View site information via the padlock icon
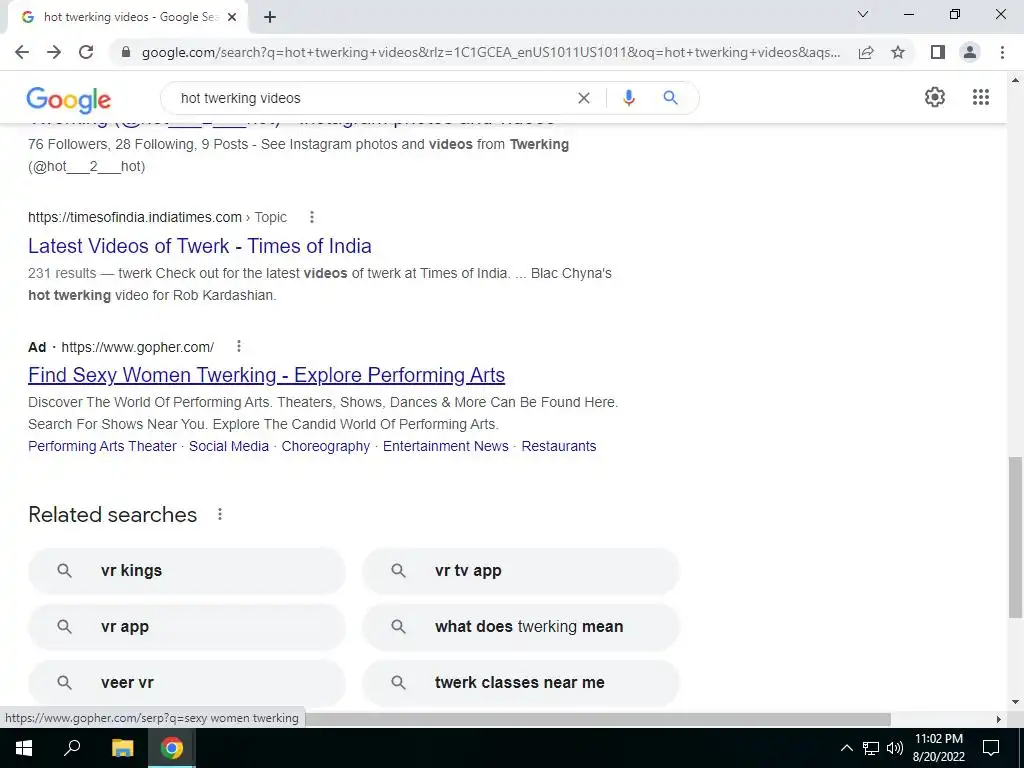 [126, 52]
